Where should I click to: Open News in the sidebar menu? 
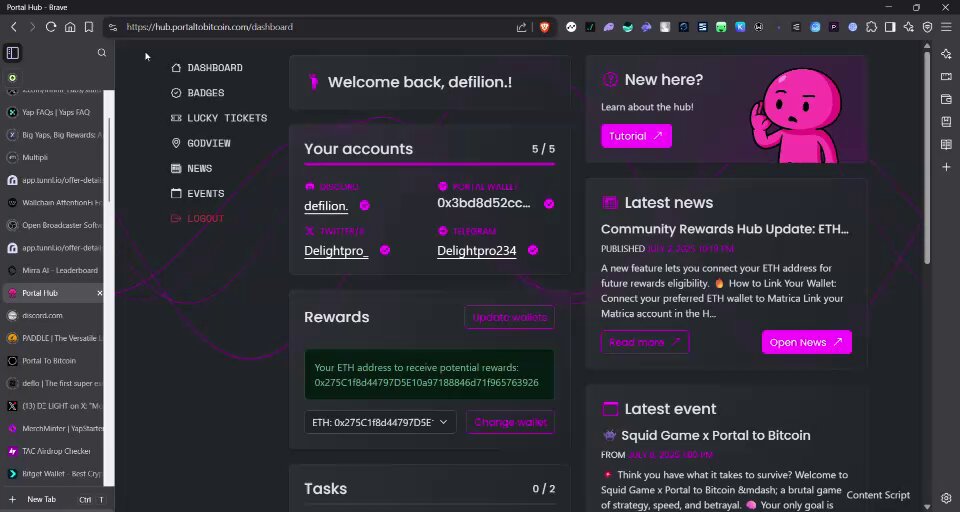192,168
